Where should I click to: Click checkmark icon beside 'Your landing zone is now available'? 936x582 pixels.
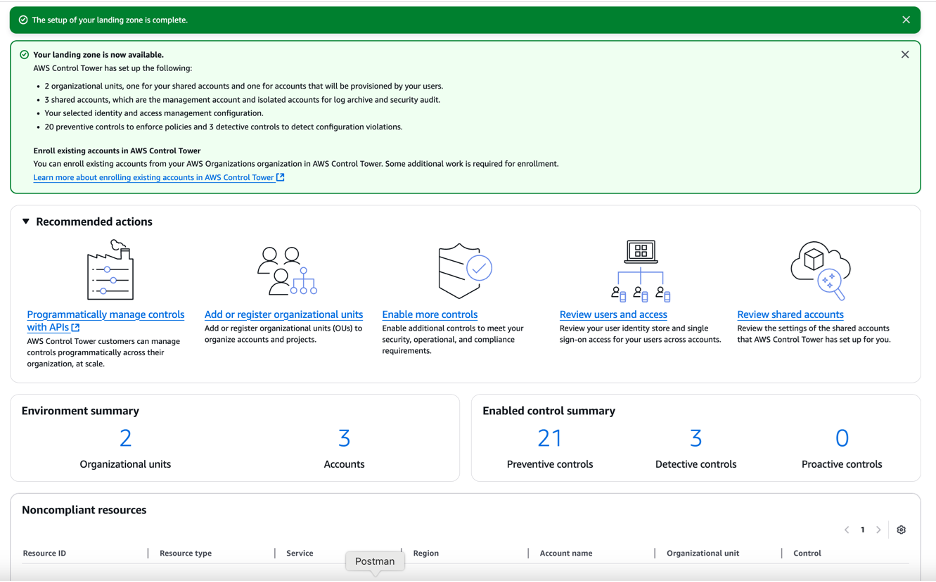[24, 54]
